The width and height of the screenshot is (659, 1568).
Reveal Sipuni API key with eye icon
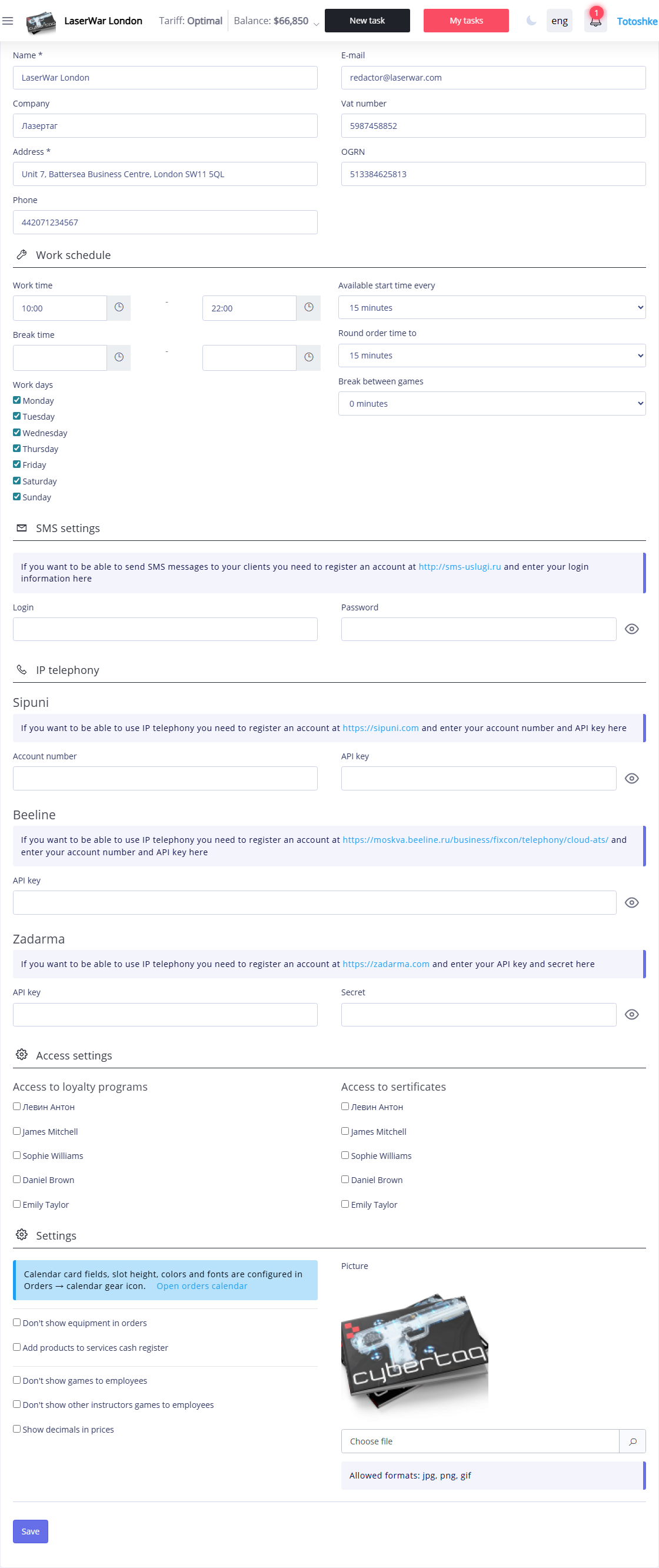pyautogui.click(x=631, y=778)
